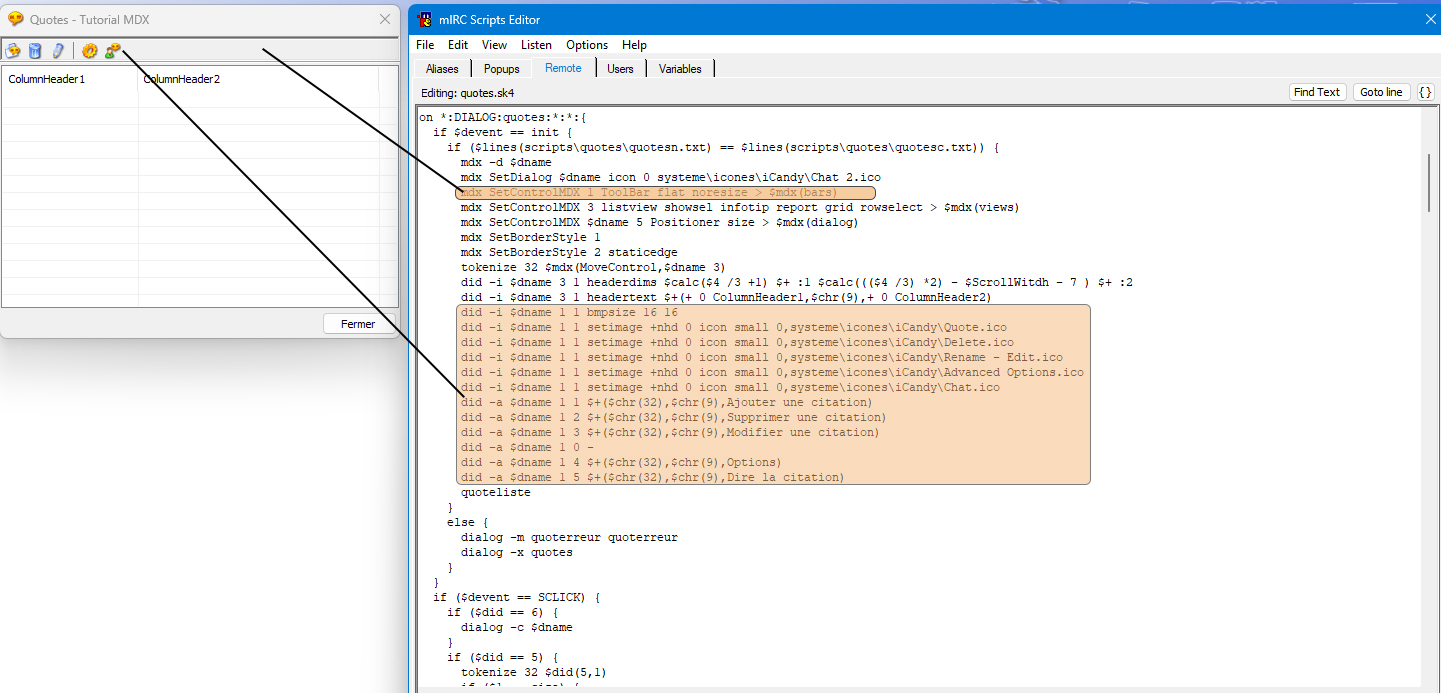Select the Popups tab

coord(501,69)
